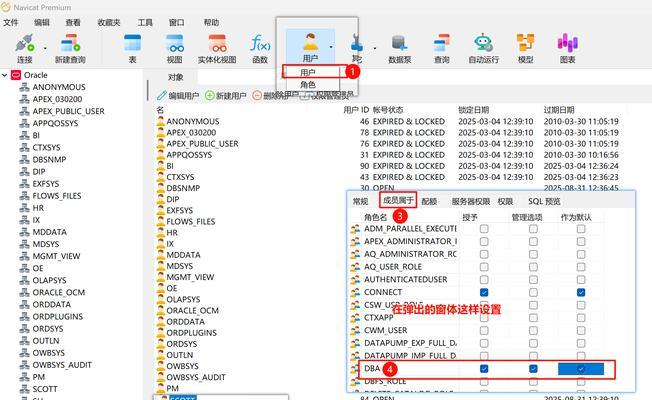Uncheck As Default for CONNECT role

[581, 292]
